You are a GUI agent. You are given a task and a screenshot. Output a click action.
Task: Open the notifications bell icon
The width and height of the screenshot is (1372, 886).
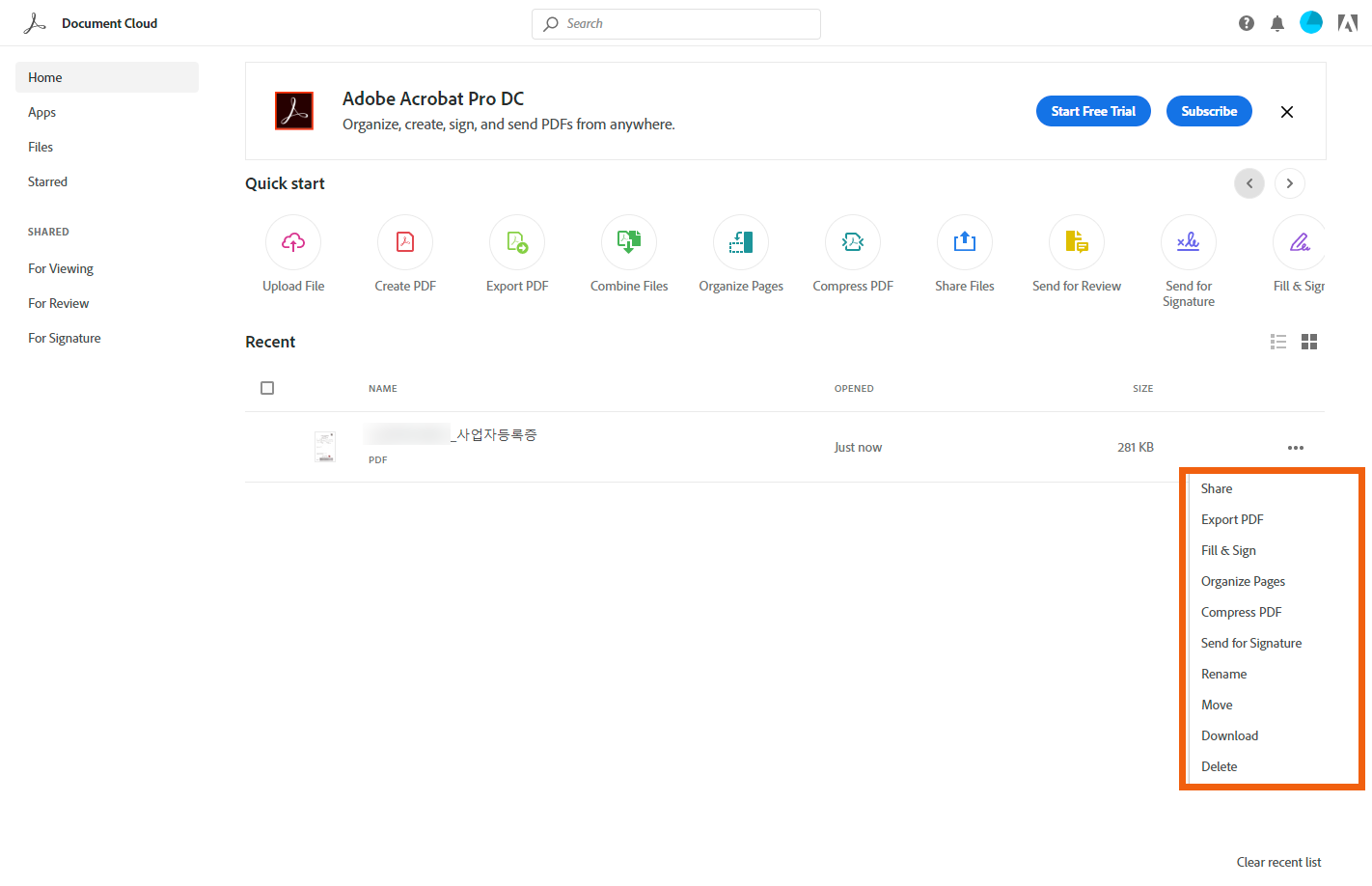[1277, 23]
